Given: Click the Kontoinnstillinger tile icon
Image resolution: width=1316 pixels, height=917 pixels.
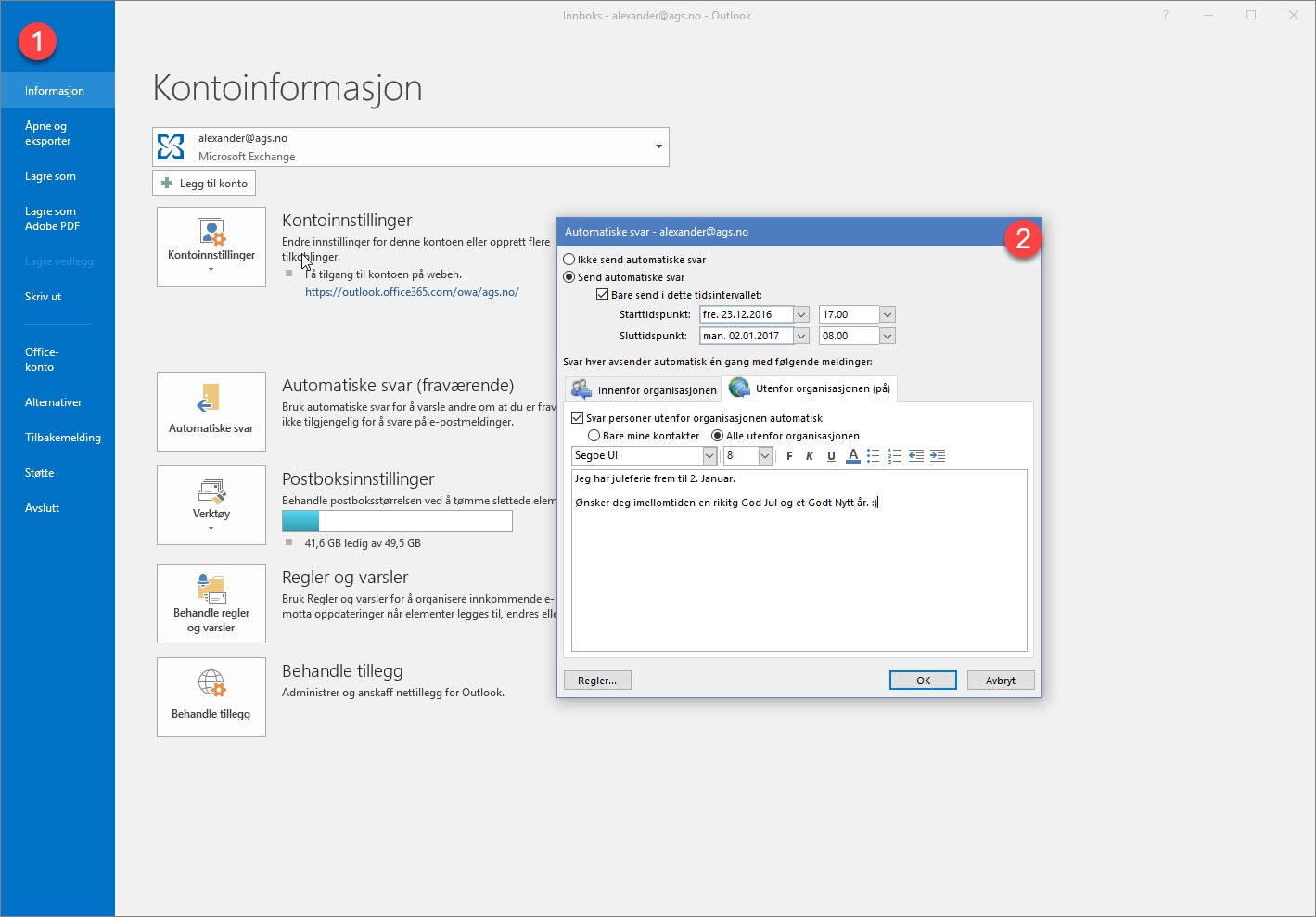Looking at the screenshot, I should point(211,231).
